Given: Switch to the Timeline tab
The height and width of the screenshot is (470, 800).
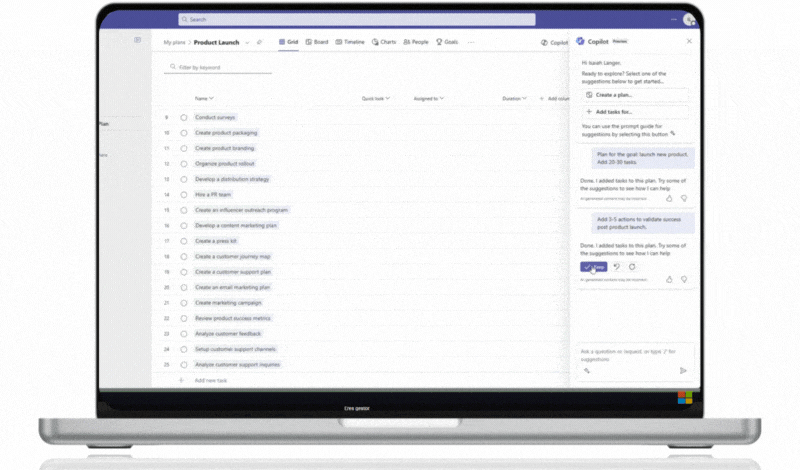Looking at the screenshot, I should [x=351, y=42].
